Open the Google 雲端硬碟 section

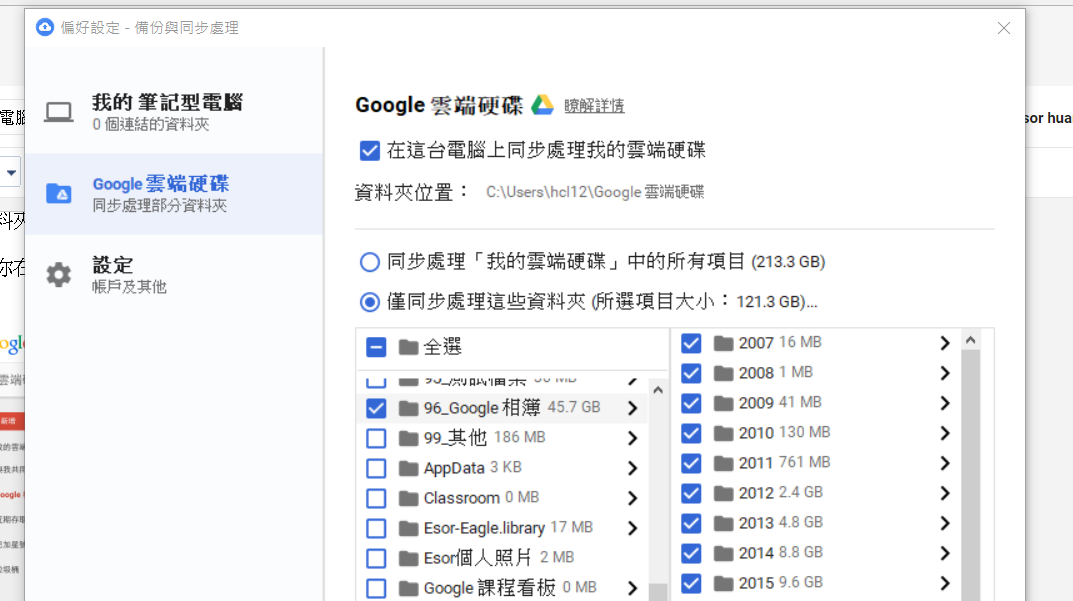(x=174, y=194)
